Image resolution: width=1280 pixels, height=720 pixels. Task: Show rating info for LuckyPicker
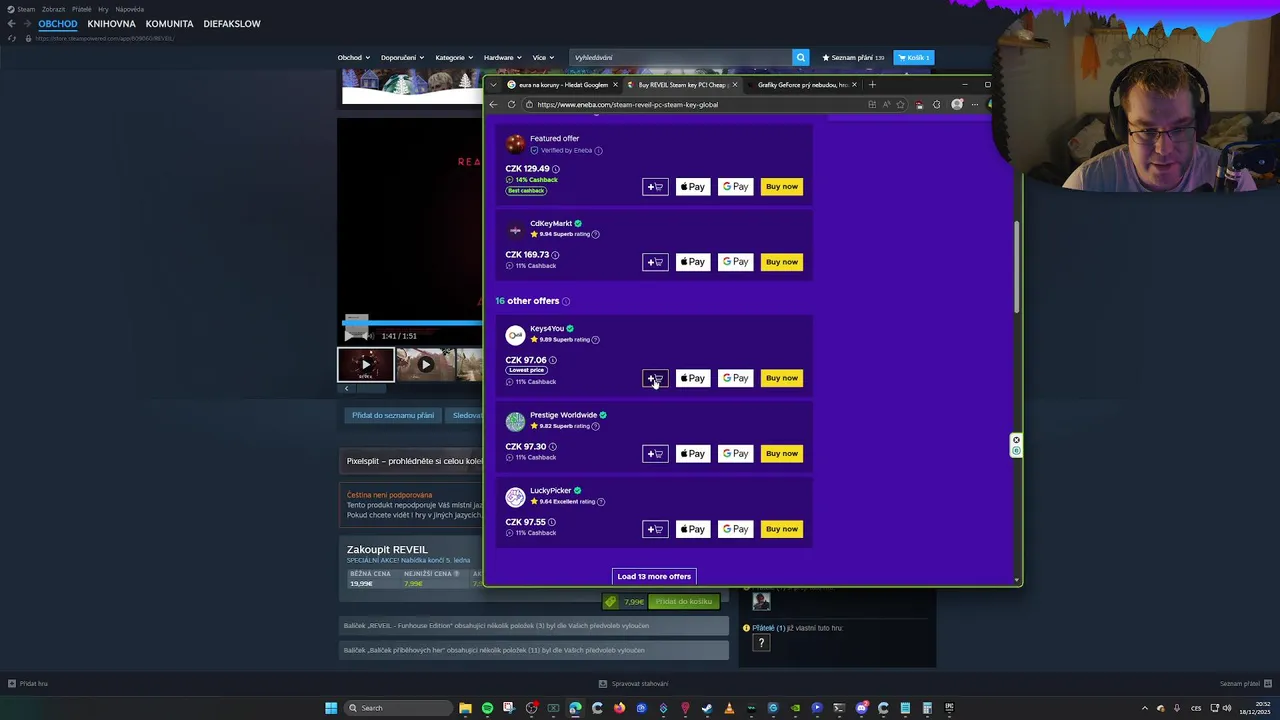pos(601,501)
